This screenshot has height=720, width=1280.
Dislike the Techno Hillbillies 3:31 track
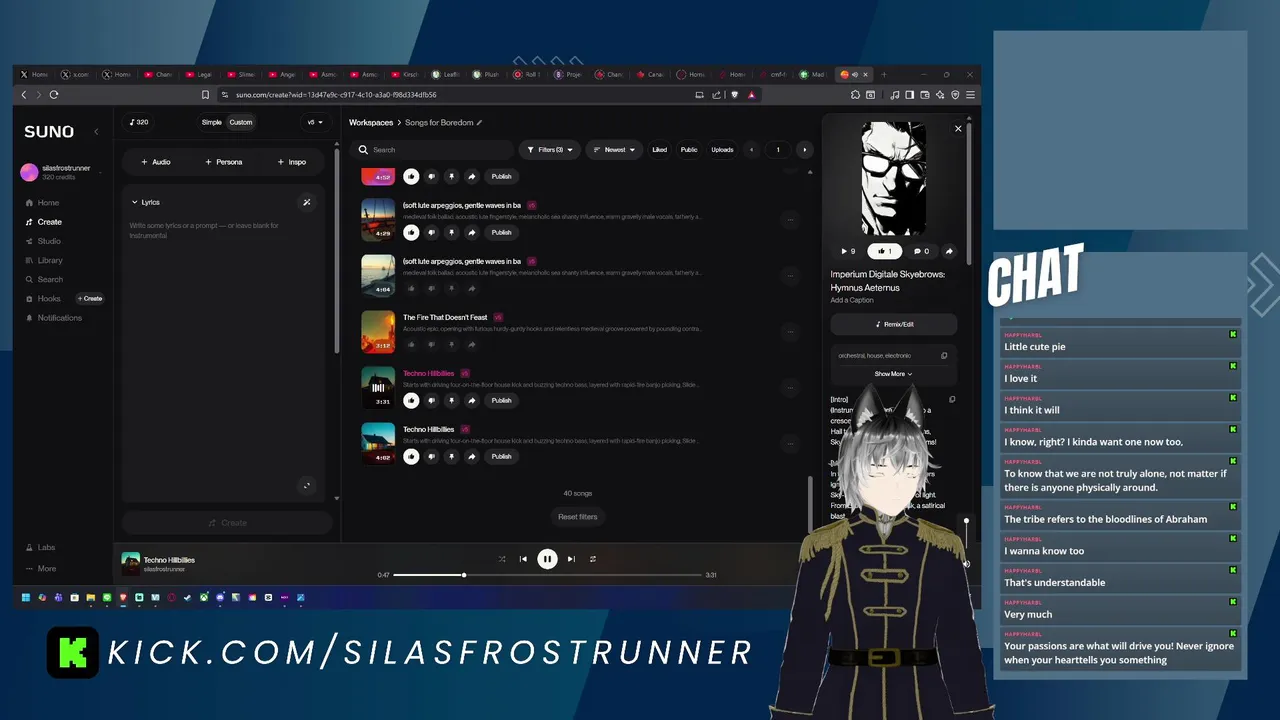coord(431,400)
